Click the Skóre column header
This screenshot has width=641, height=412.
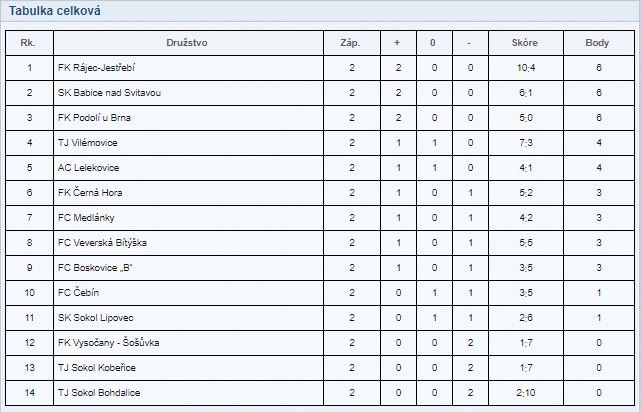(x=524, y=43)
